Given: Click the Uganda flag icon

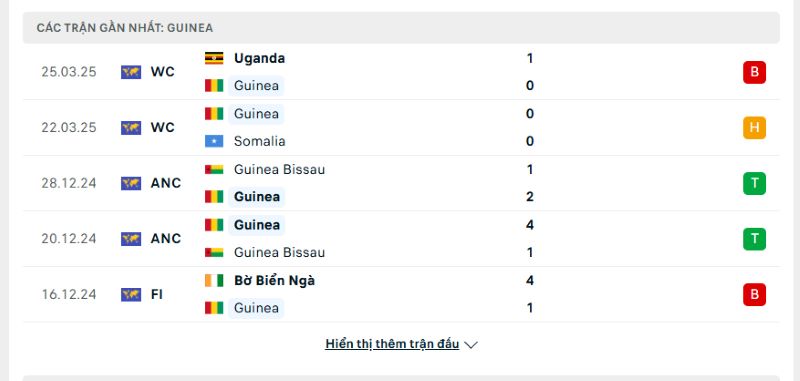Looking at the screenshot, I should [214, 58].
